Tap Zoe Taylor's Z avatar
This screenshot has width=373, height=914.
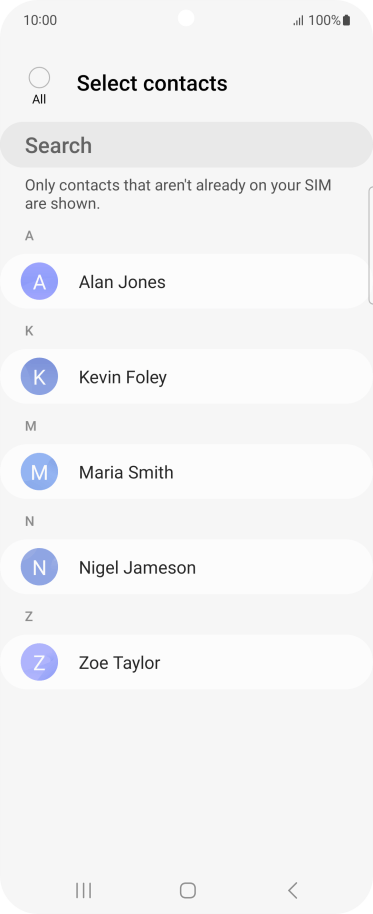pos(39,662)
